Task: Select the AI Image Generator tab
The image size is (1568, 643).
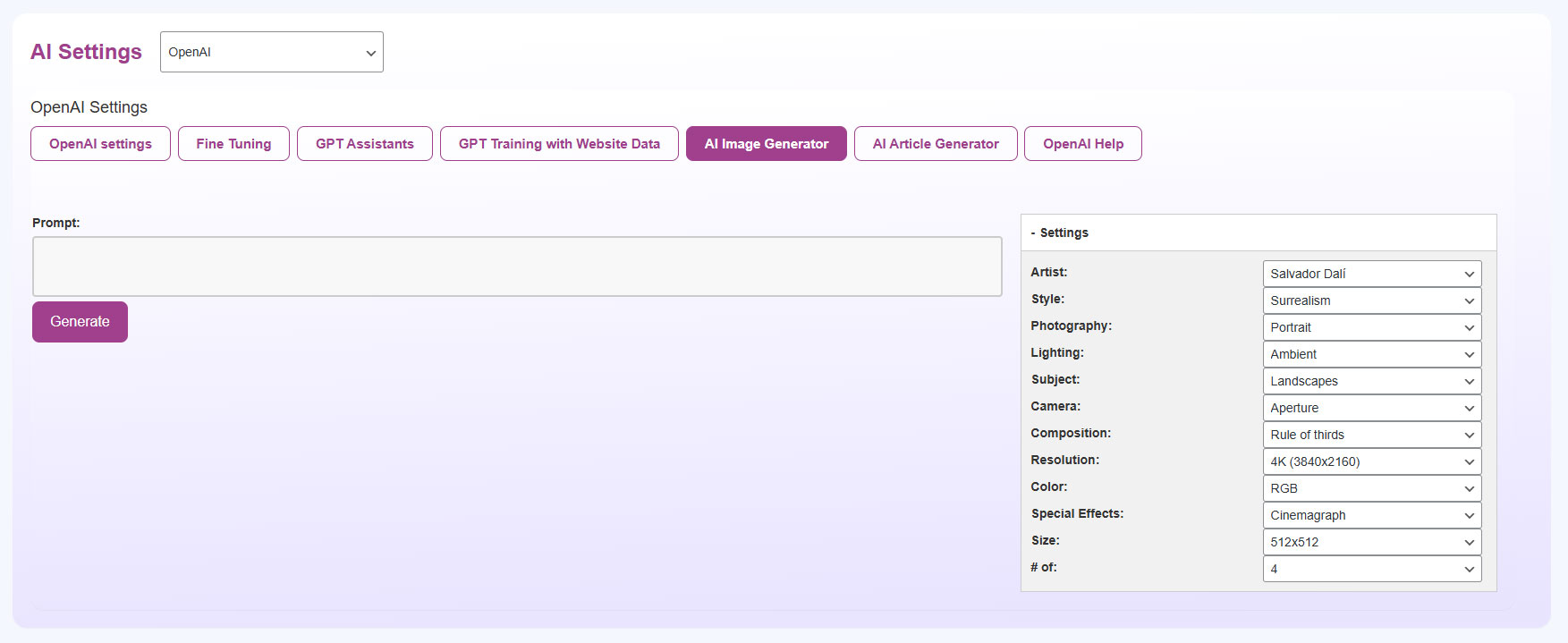Action: (x=766, y=144)
